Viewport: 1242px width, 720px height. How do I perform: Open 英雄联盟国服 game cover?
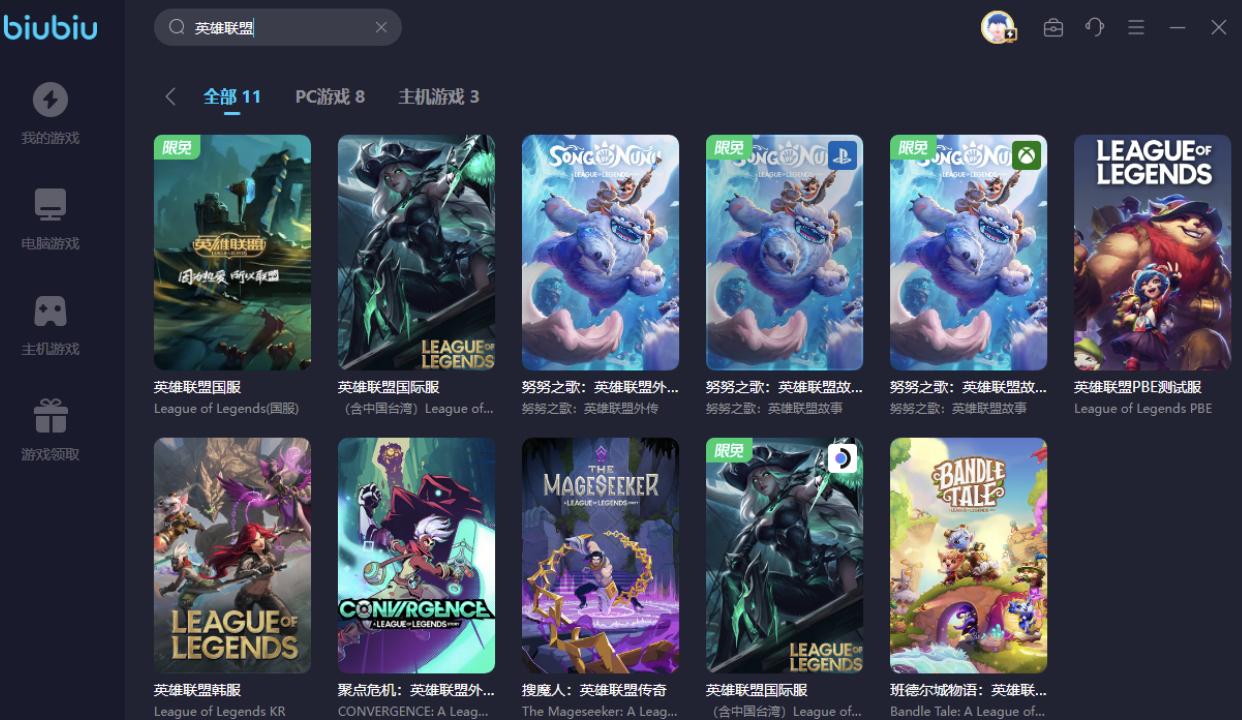click(x=232, y=253)
